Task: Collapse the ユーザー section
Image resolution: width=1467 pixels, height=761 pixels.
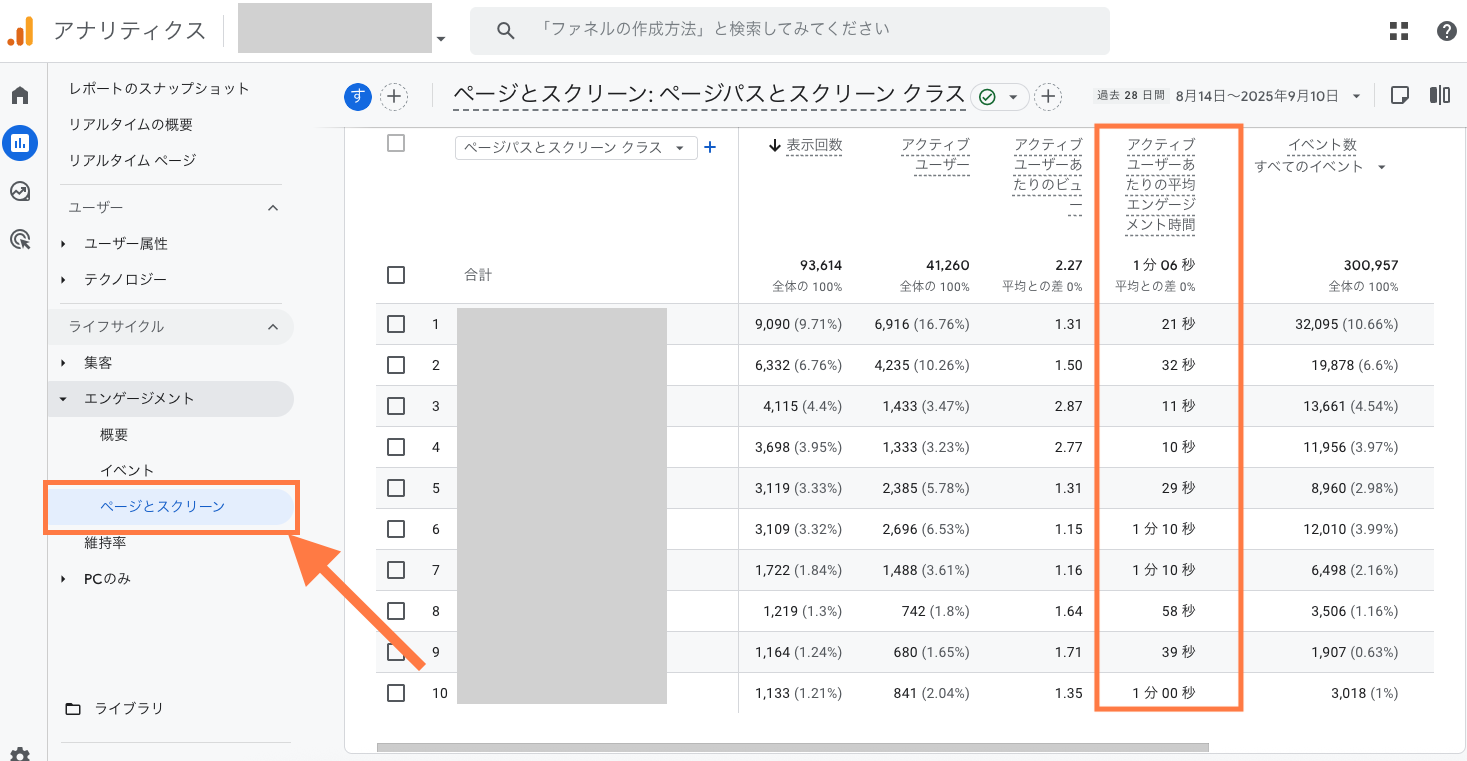Action: coord(273,207)
